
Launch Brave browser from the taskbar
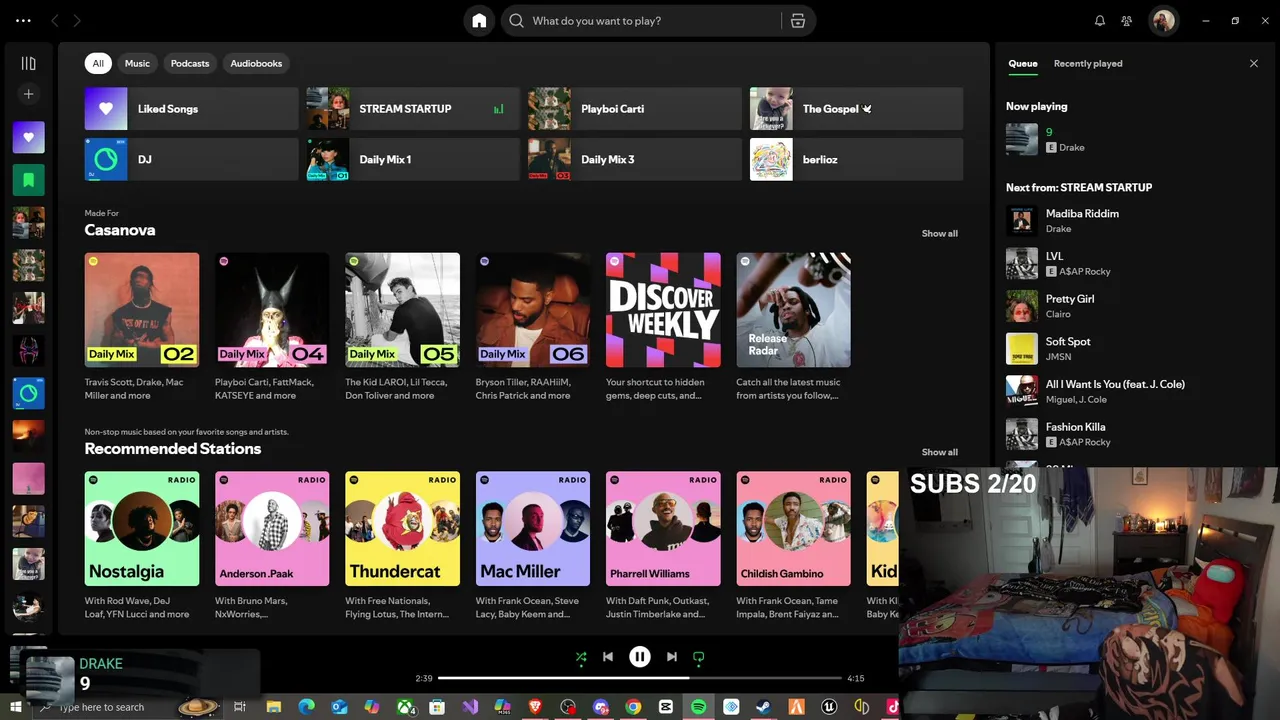[535, 707]
